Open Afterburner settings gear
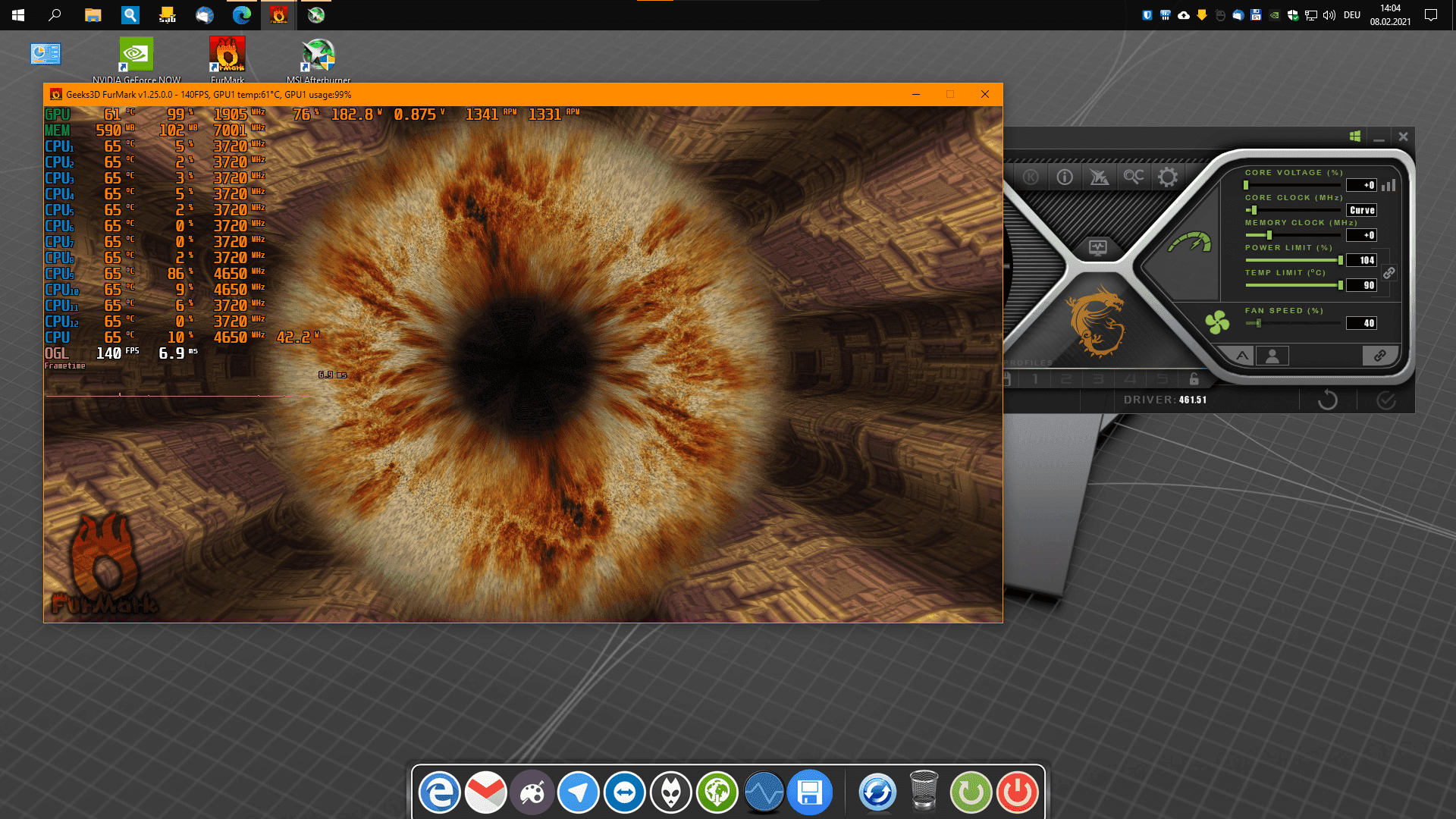 tap(1168, 177)
